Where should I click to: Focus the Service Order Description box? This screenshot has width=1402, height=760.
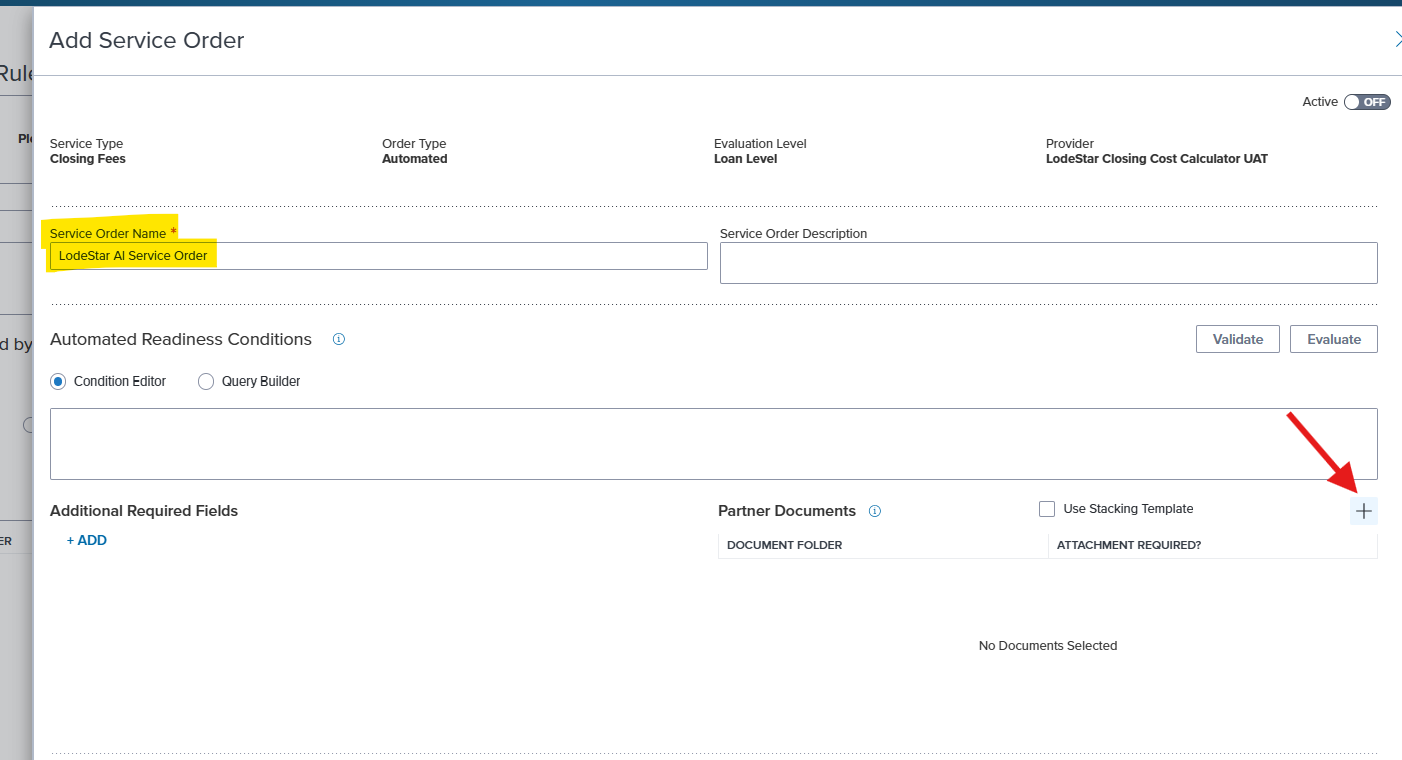tap(1049, 263)
